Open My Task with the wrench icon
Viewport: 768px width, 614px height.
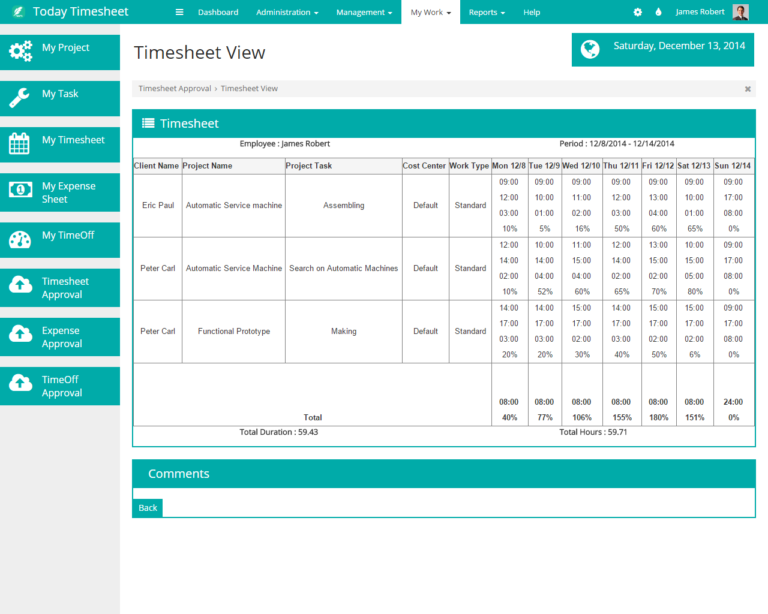pos(60,95)
